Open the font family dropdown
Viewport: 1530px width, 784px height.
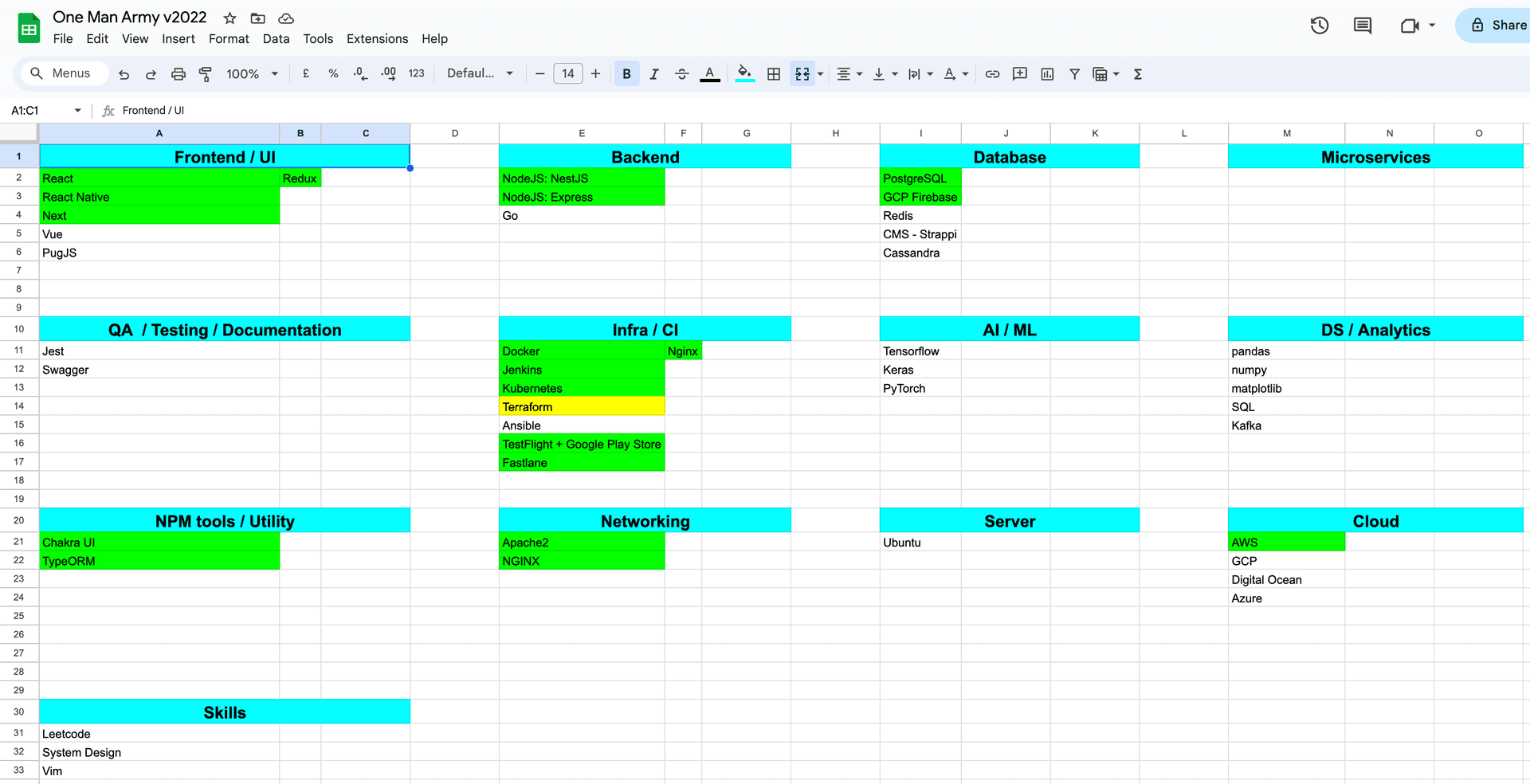click(480, 73)
